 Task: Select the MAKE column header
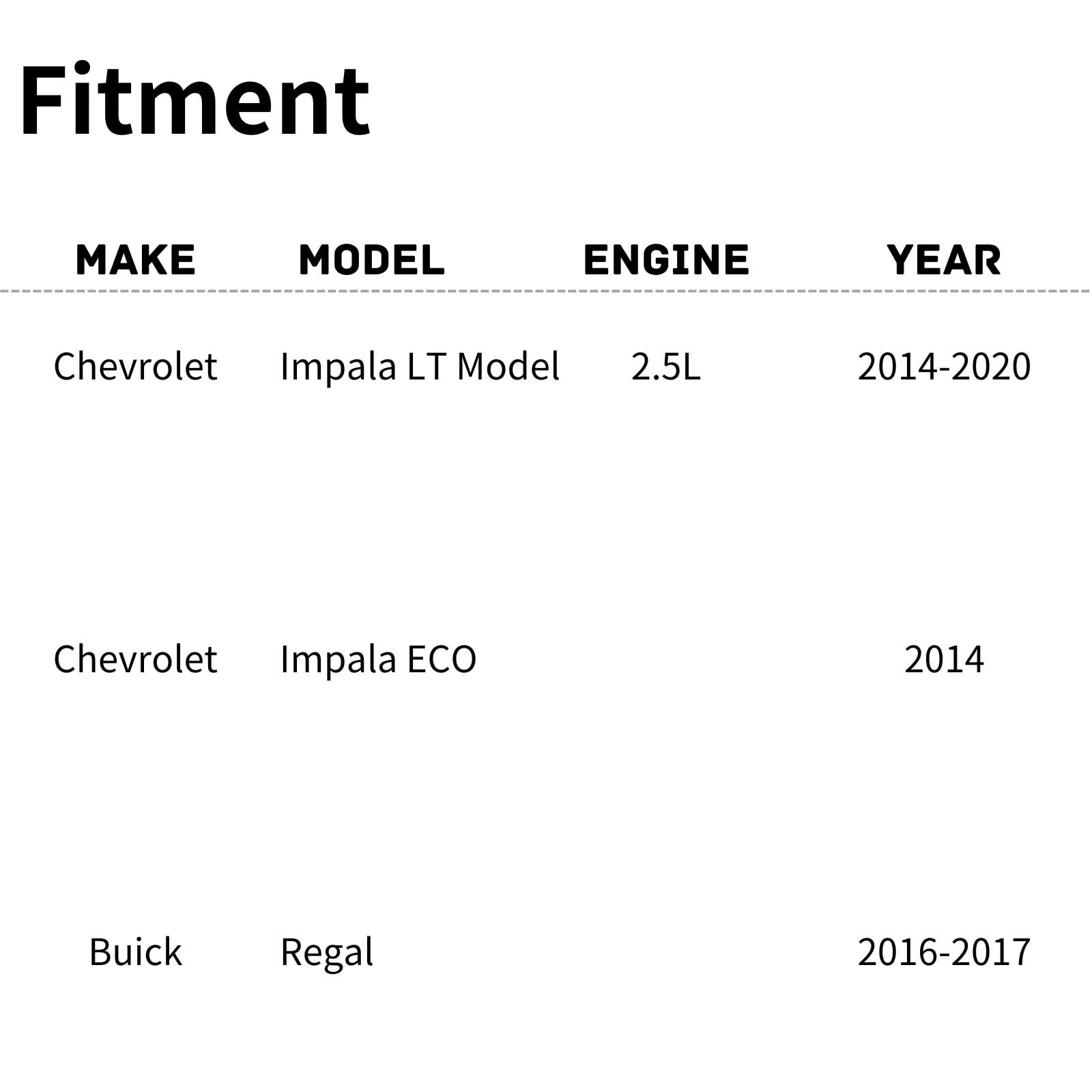[136, 260]
